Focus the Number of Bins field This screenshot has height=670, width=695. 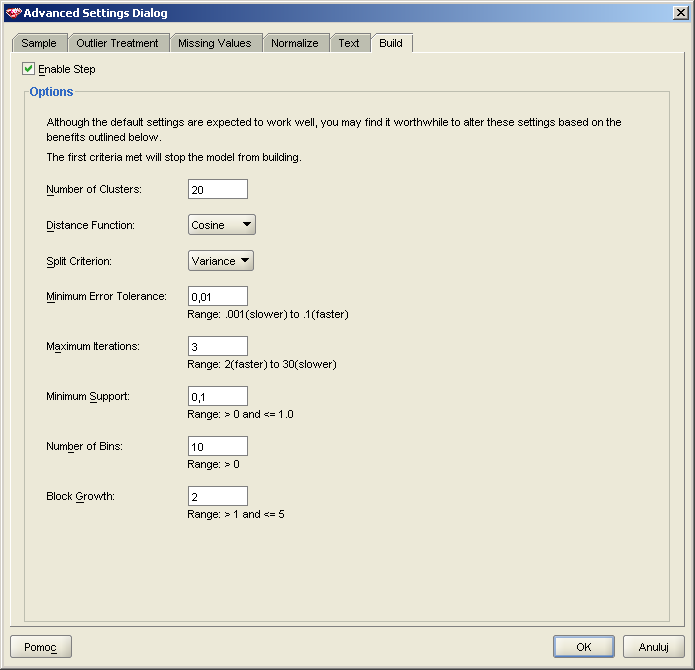click(218, 446)
